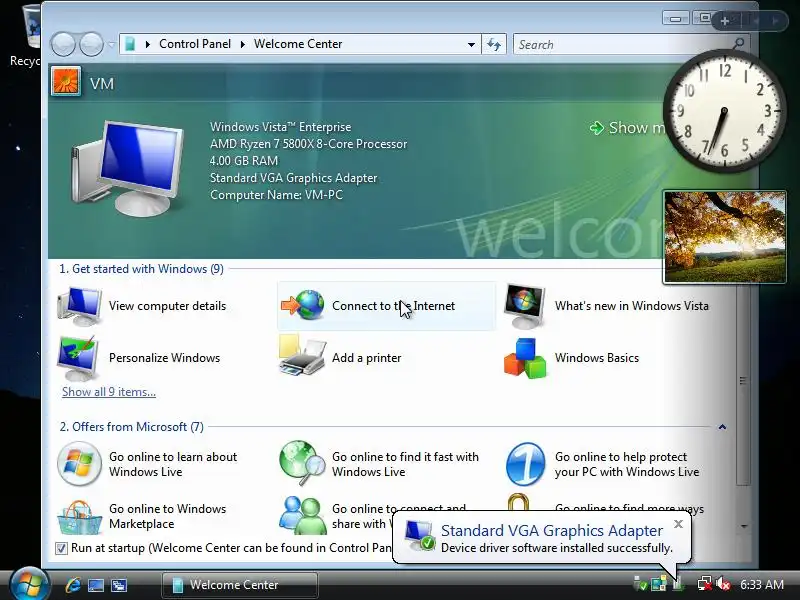Click Welcome Center taskbar button
Screen dimensions: 800x600
240,585
